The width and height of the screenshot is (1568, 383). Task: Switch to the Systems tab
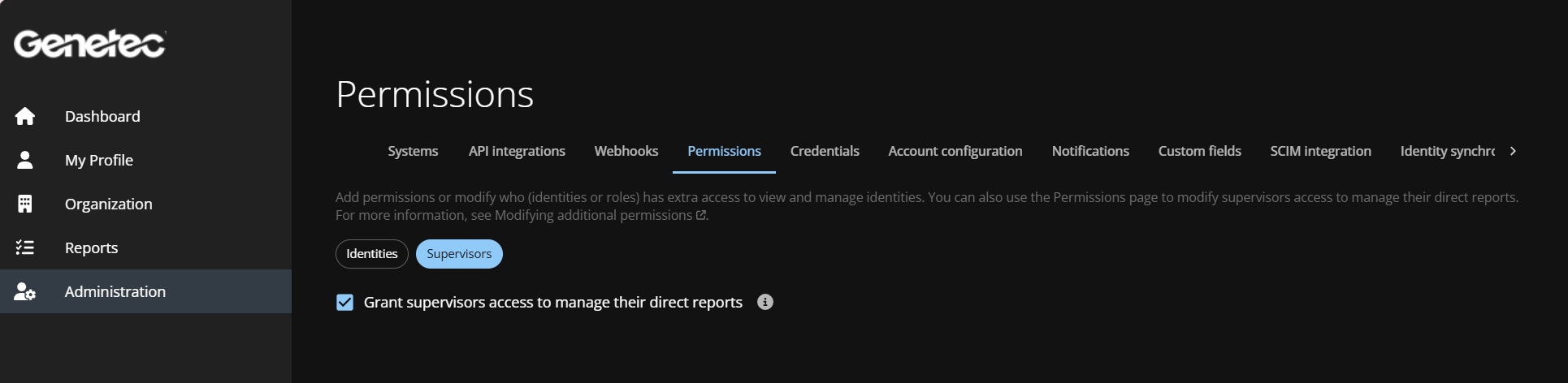pyautogui.click(x=413, y=151)
